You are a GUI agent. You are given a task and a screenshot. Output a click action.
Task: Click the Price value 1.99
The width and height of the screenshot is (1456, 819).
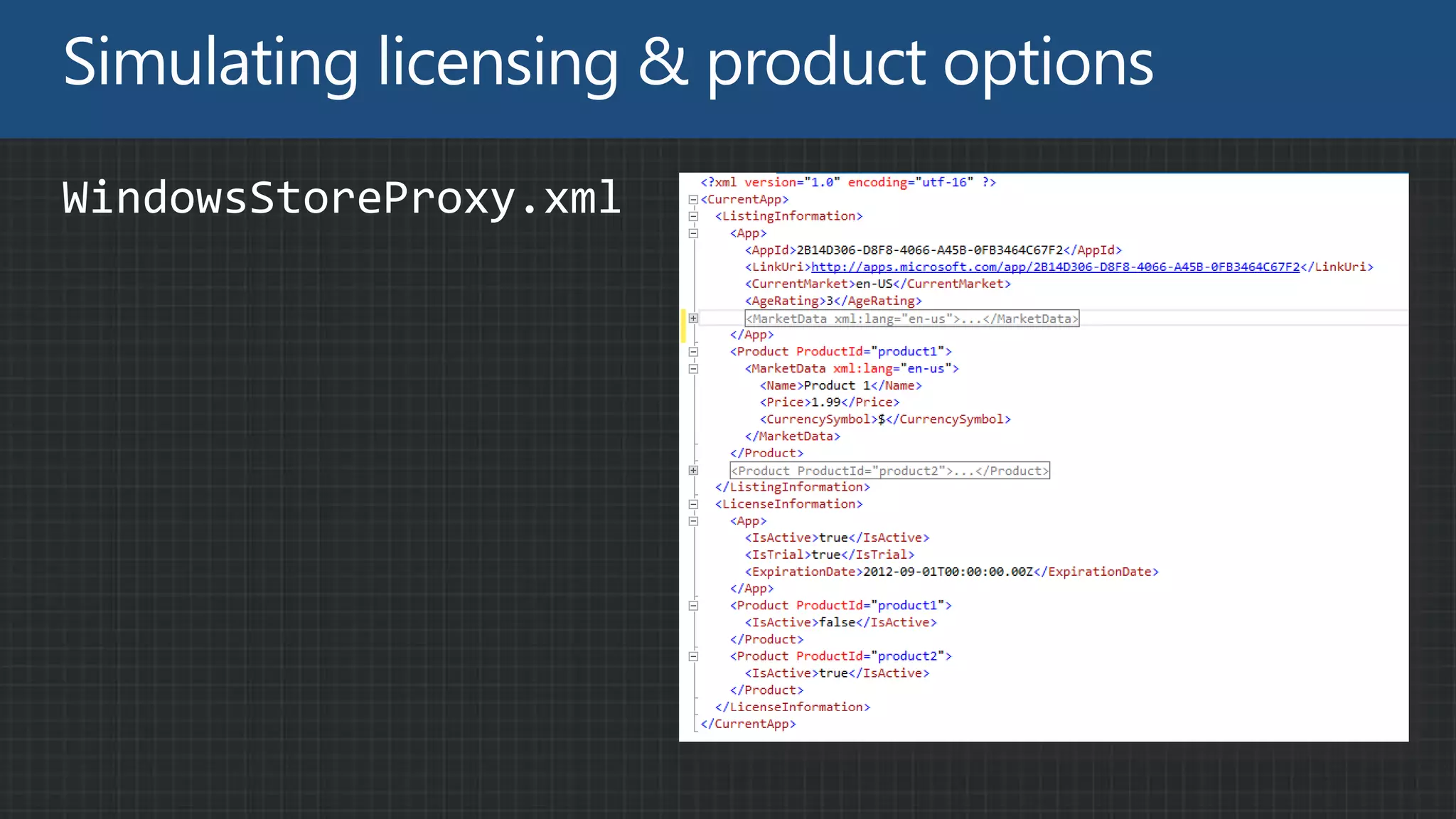[x=826, y=402]
